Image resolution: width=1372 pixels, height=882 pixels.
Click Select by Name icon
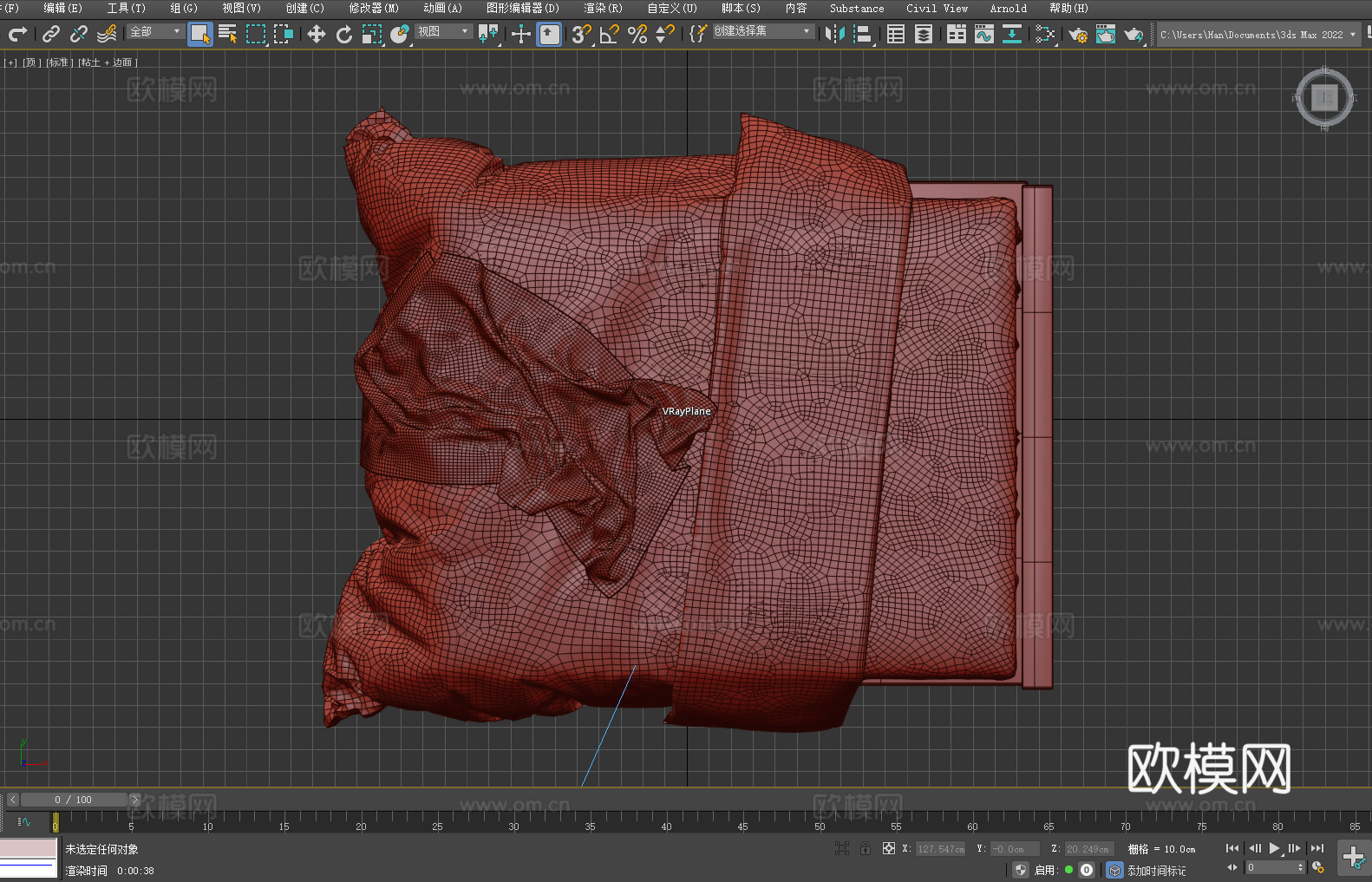(228, 35)
